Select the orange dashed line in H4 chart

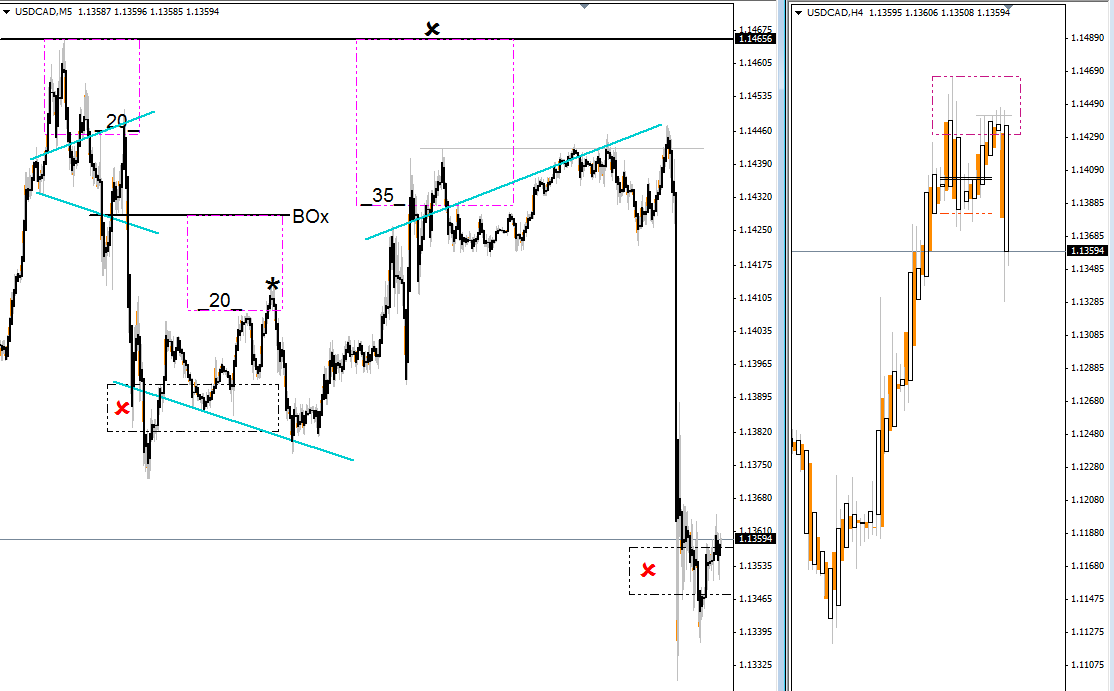[966, 213]
